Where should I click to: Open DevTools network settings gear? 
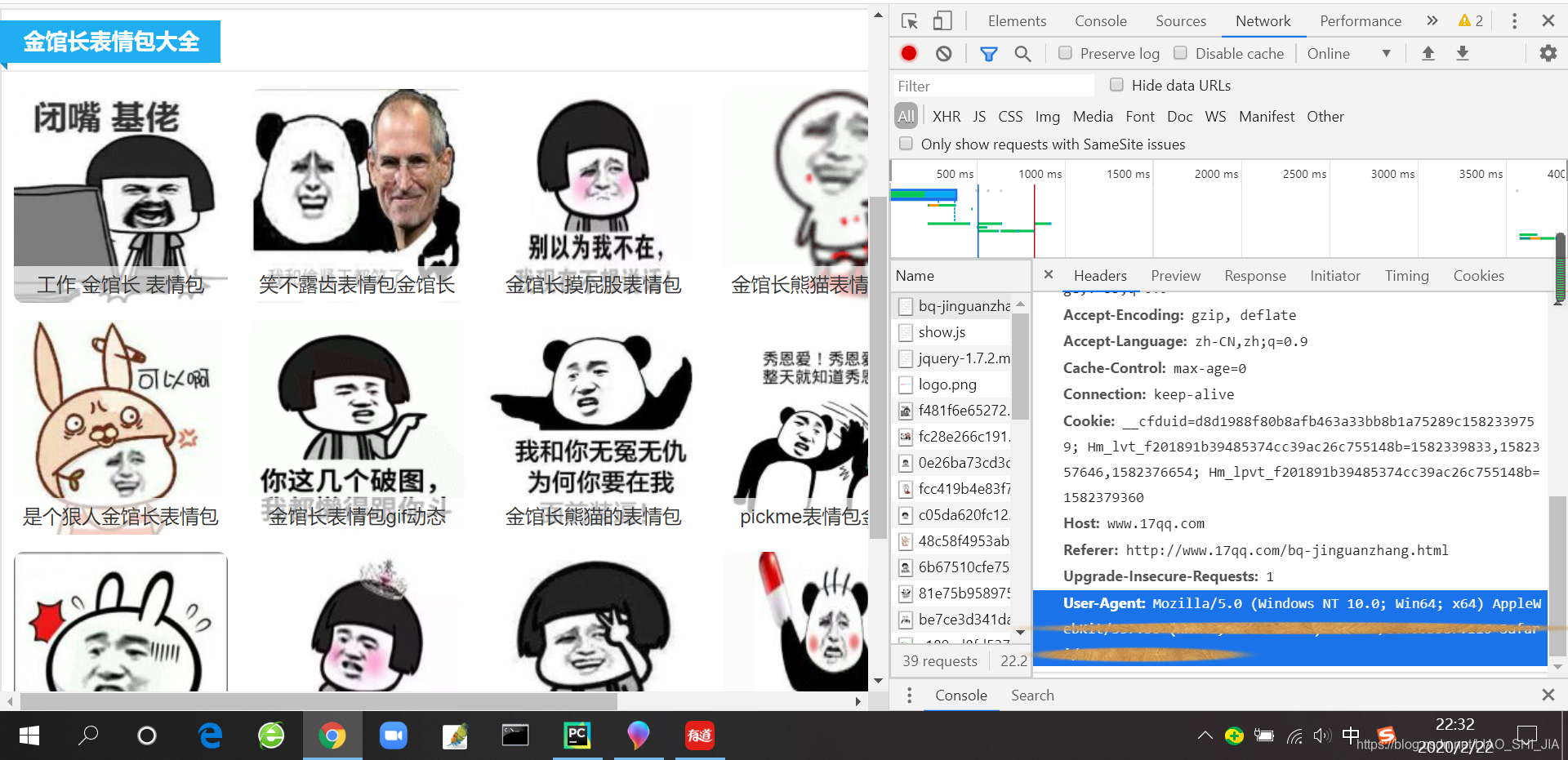coord(1548,53)
